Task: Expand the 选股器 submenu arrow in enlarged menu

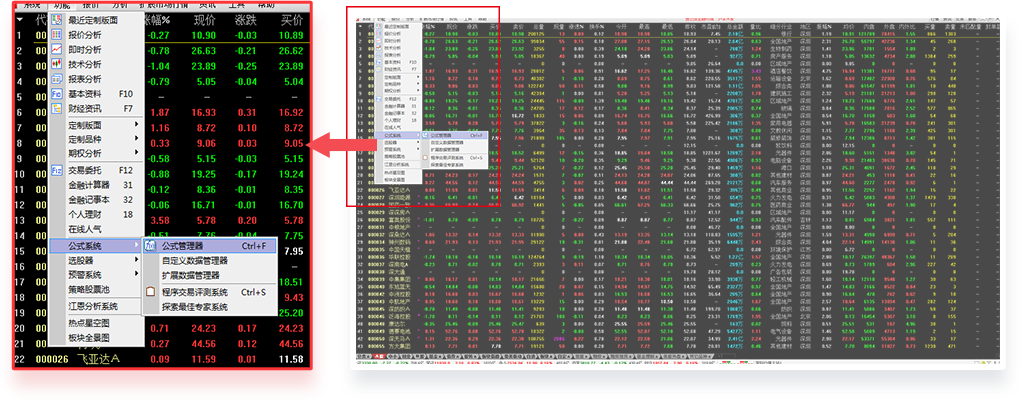Action: pos(137,260)
